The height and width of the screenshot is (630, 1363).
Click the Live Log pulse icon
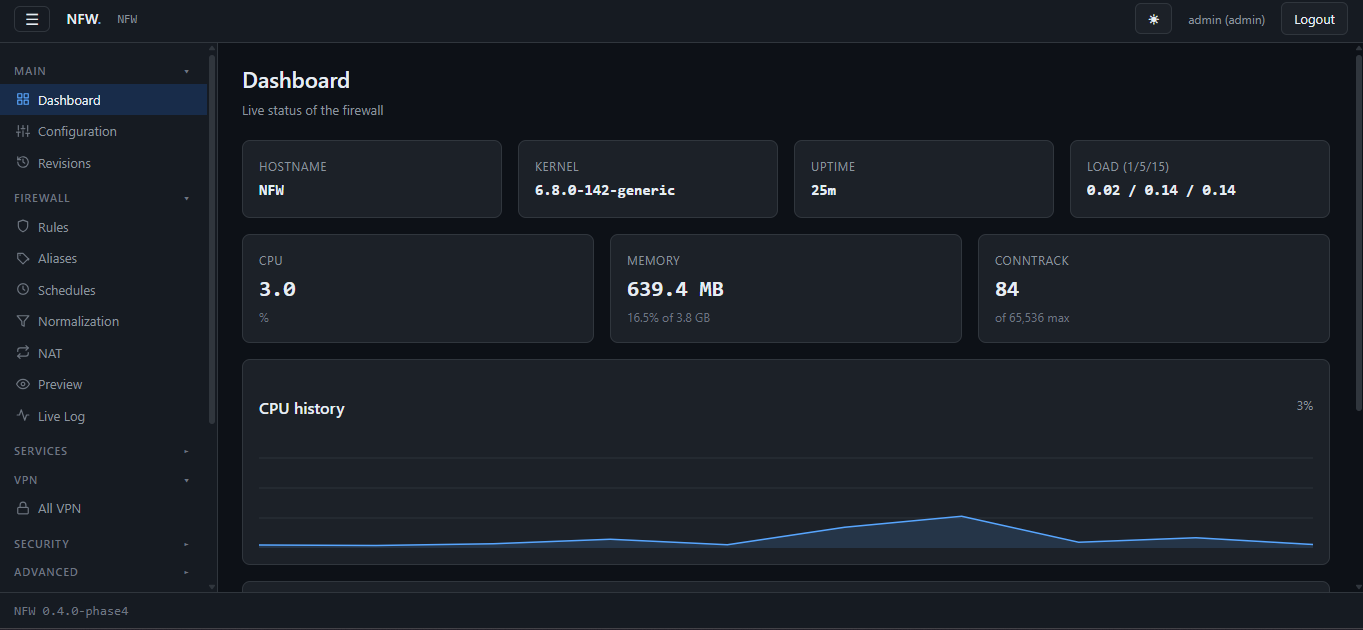pos(23,416)
